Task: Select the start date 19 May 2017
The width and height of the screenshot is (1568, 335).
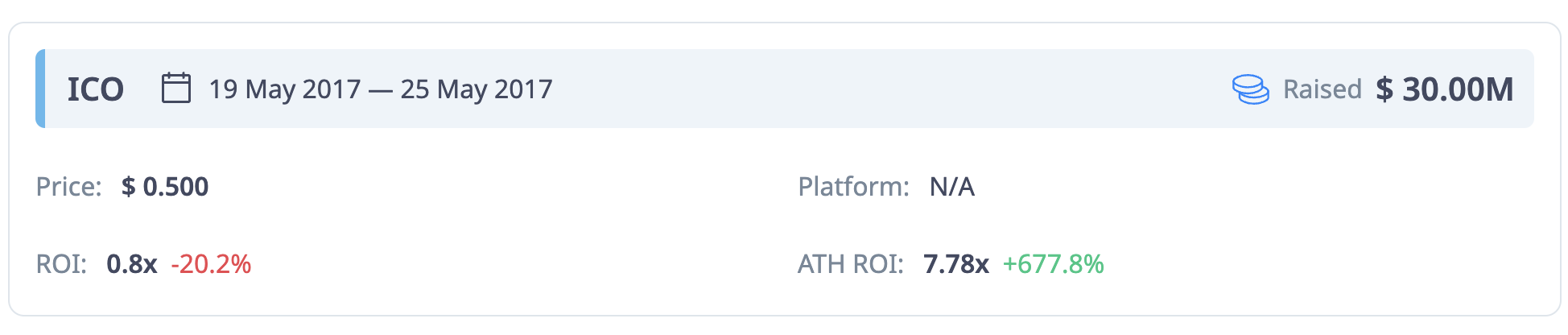Action: point(285,89)
